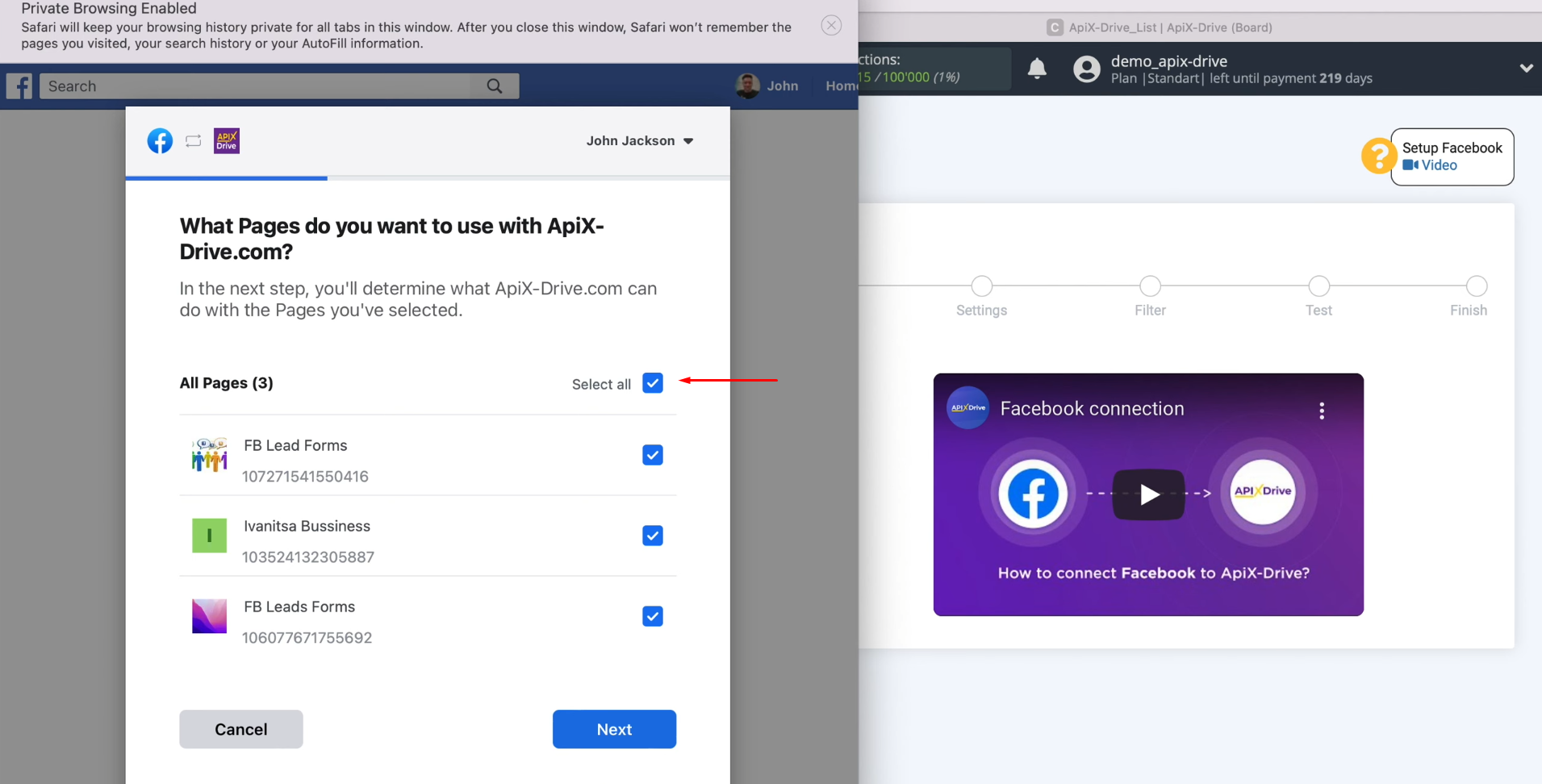
Task: Select the Filter step in the progress bar
Action: pyautogui.click(x=1149, y=286)
